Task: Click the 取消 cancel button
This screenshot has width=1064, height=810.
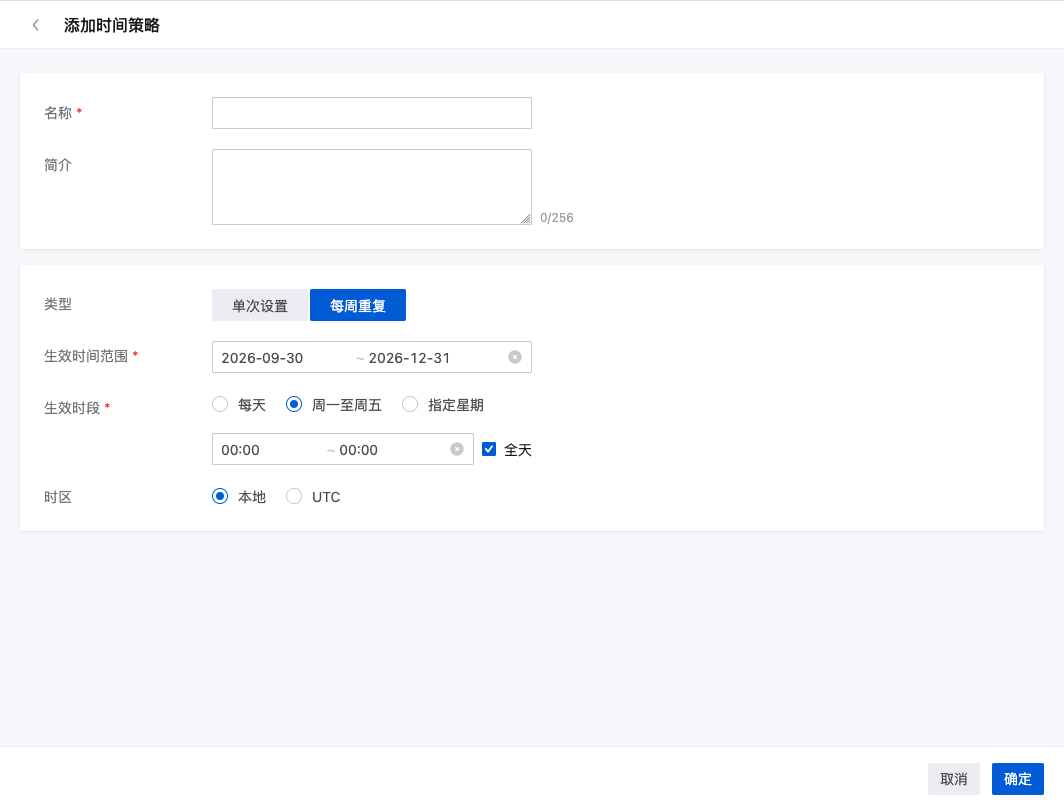Action: [953, 779]
